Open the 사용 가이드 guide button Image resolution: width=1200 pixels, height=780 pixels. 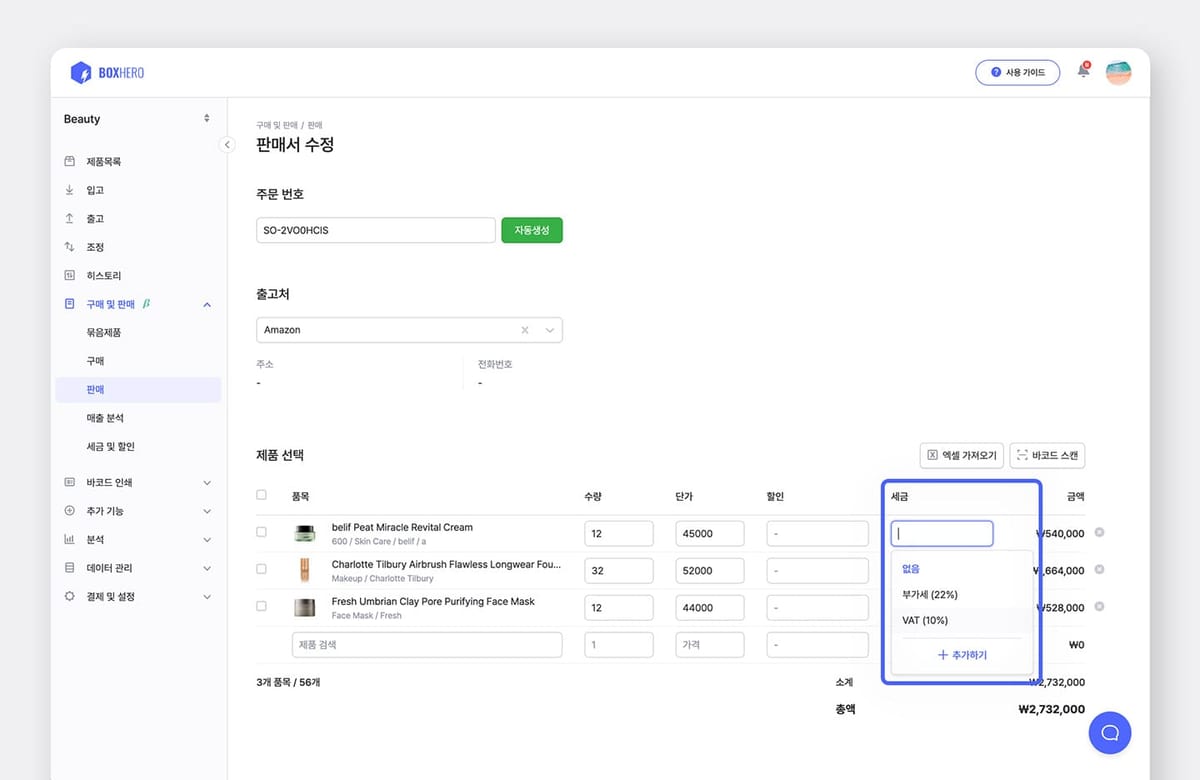(1017, 71)
